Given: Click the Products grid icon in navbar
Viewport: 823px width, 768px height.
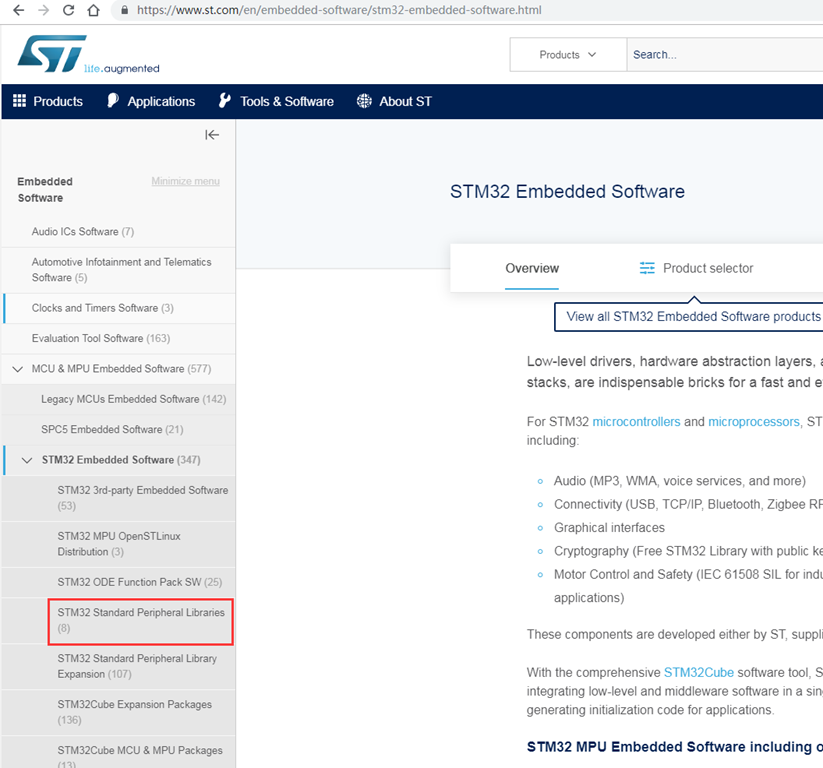Looking at the screenshot, I should (x=19, y=101).
